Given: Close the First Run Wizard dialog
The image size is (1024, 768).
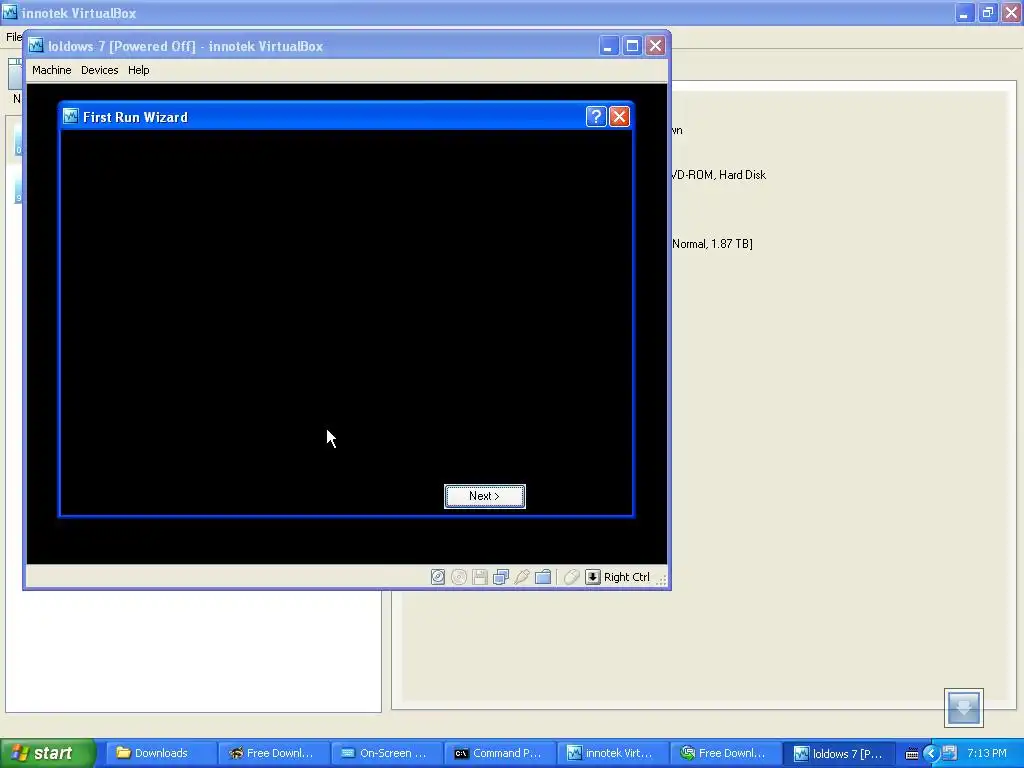Looking at the screenshot, I should [619, 116].
